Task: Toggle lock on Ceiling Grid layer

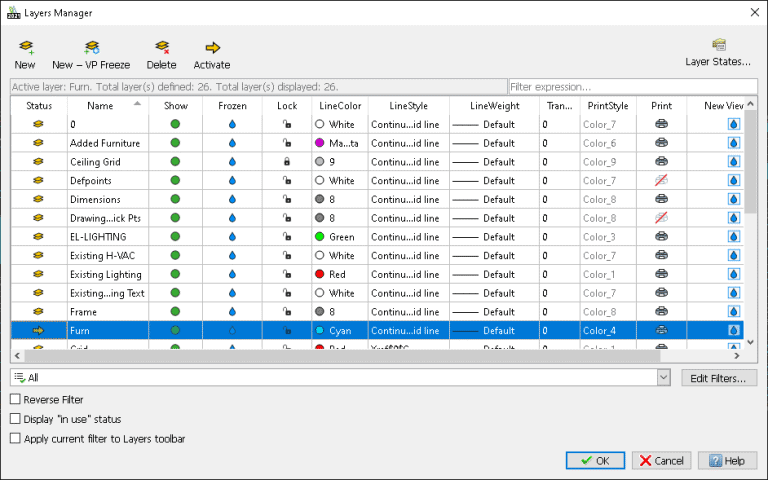Action: click(287, 162)
